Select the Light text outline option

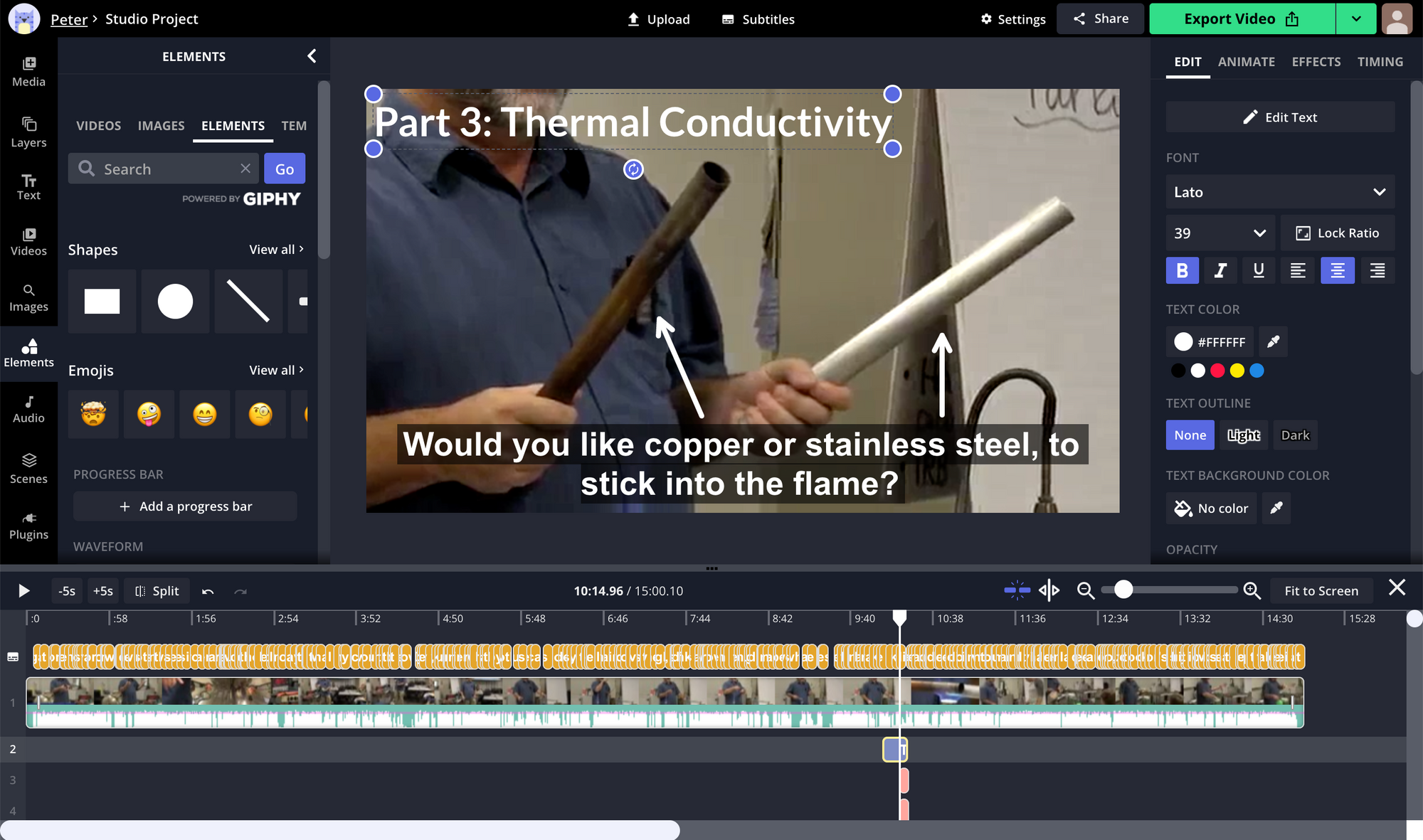click(x=1243, y=435)
